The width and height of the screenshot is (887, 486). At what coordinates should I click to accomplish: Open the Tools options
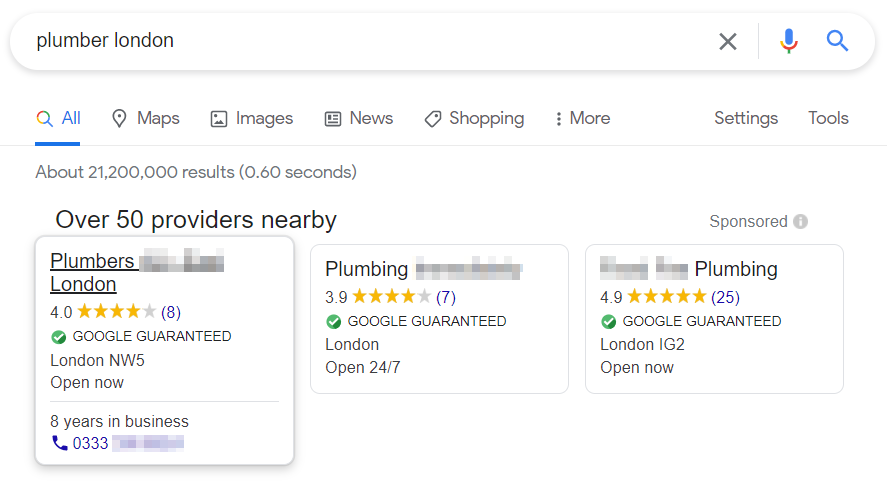828,118
